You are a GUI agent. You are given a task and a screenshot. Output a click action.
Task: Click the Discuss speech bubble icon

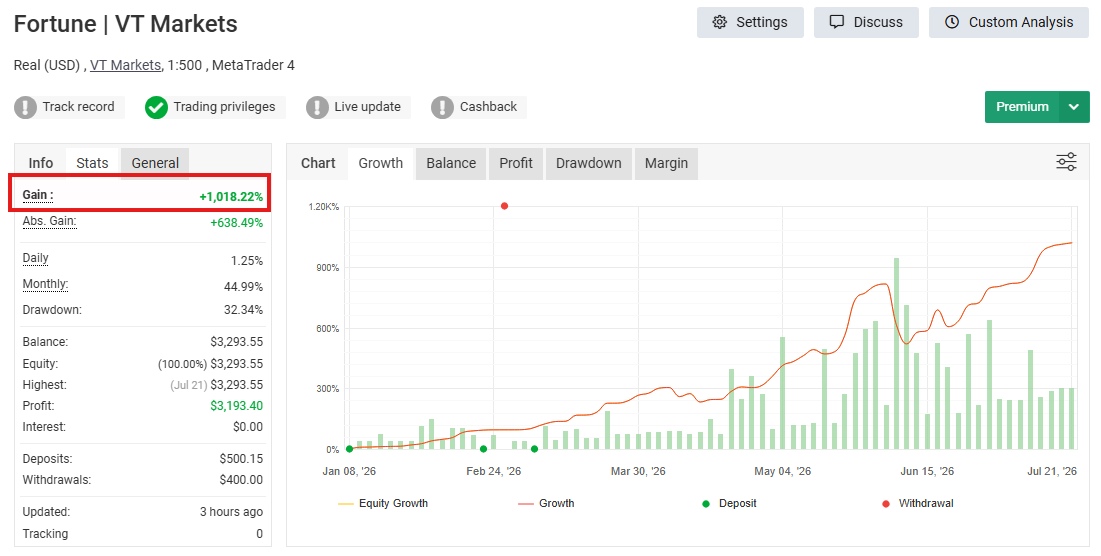tap(836, 22)
